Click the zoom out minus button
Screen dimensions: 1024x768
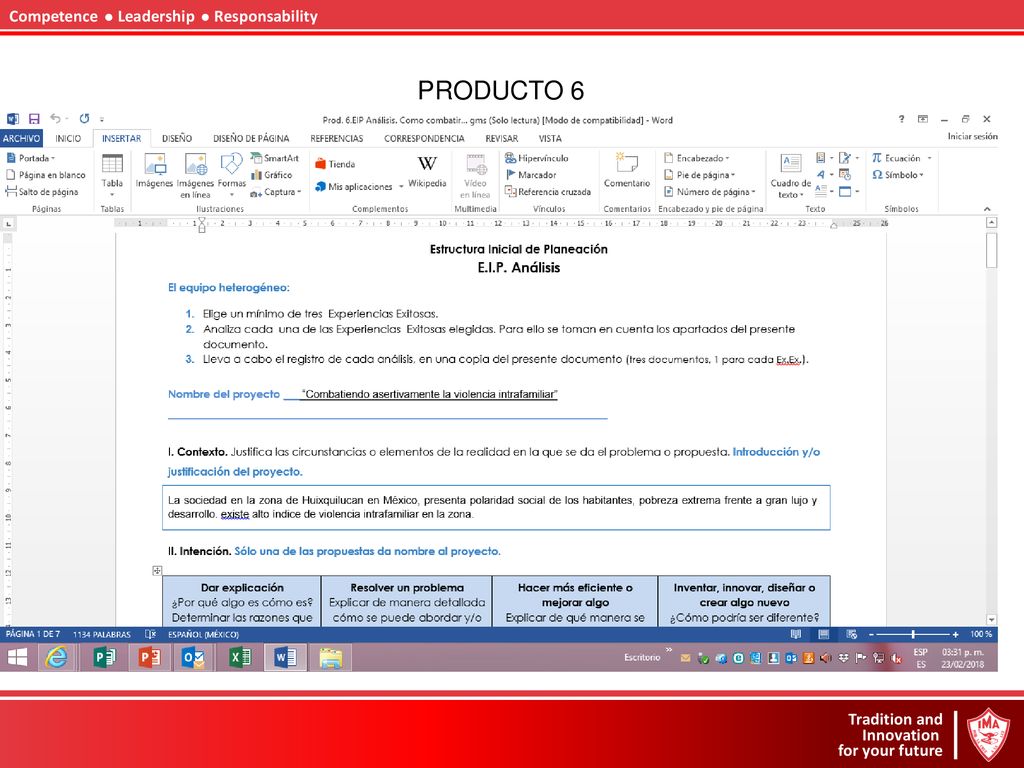coord(871,634)
